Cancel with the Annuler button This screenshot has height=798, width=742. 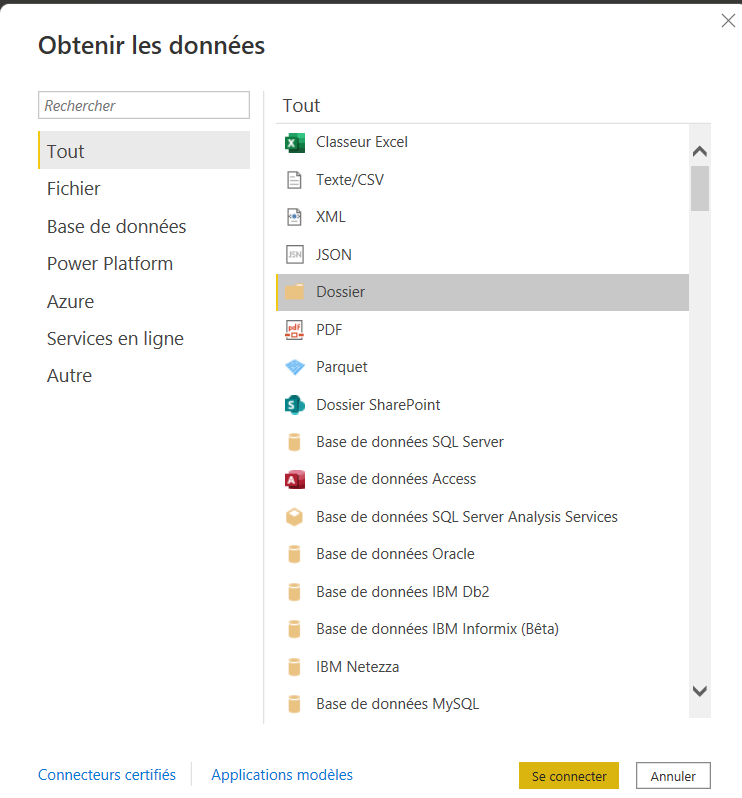click(x=673, y=776)
